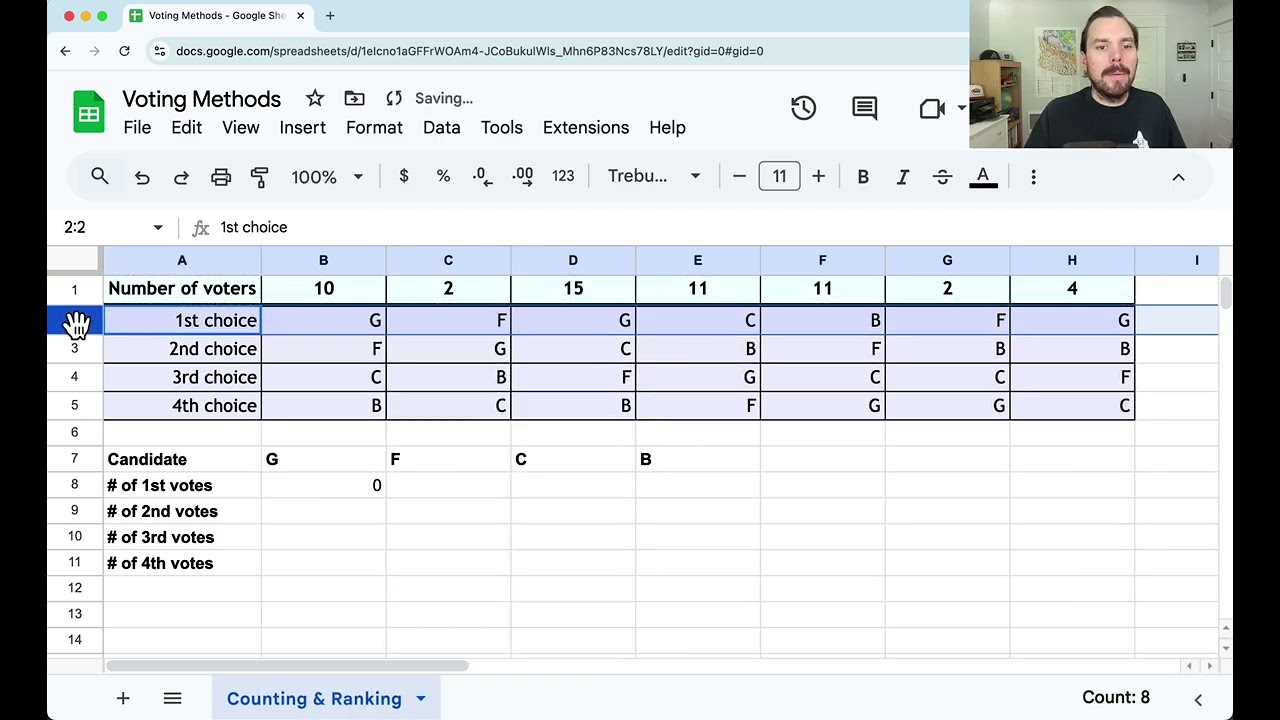Click the browser address bar URL
The width and height of the screenshot is (1280, 720).
(x=470, y=51)
